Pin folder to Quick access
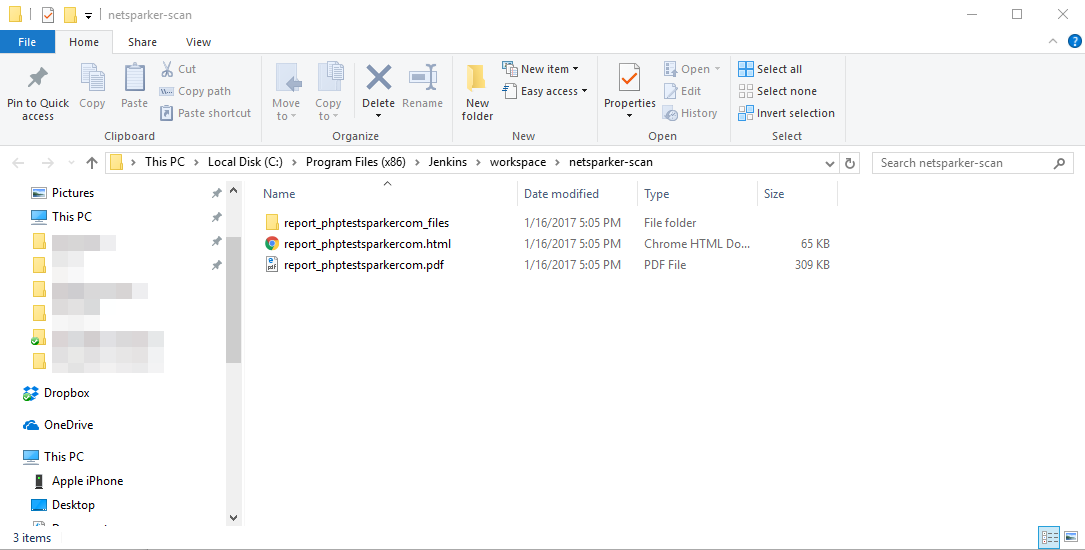 (37, 93)
